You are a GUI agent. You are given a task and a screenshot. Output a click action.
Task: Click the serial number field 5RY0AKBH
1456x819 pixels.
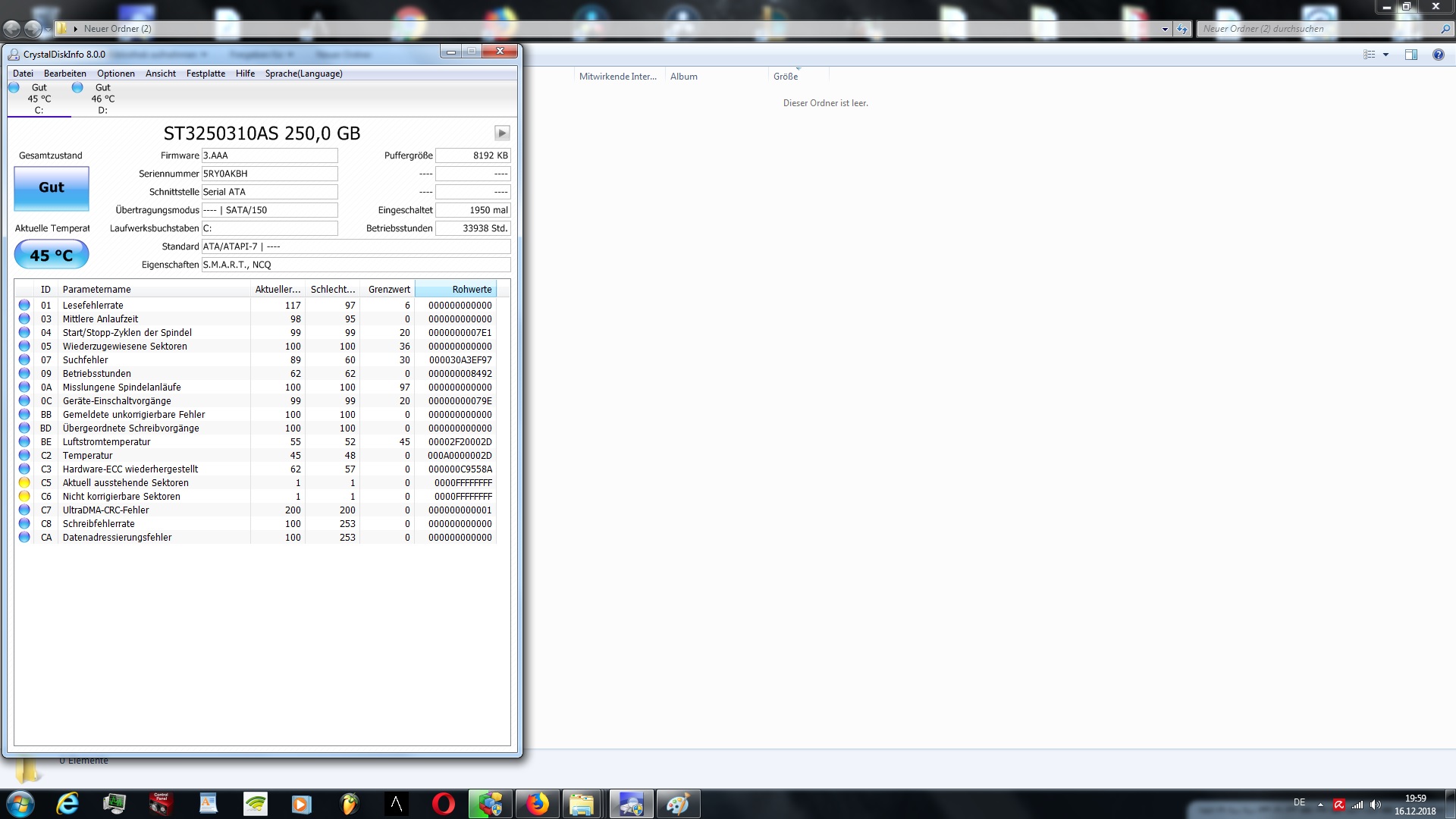pyautogui.click(x=268, y=174)
